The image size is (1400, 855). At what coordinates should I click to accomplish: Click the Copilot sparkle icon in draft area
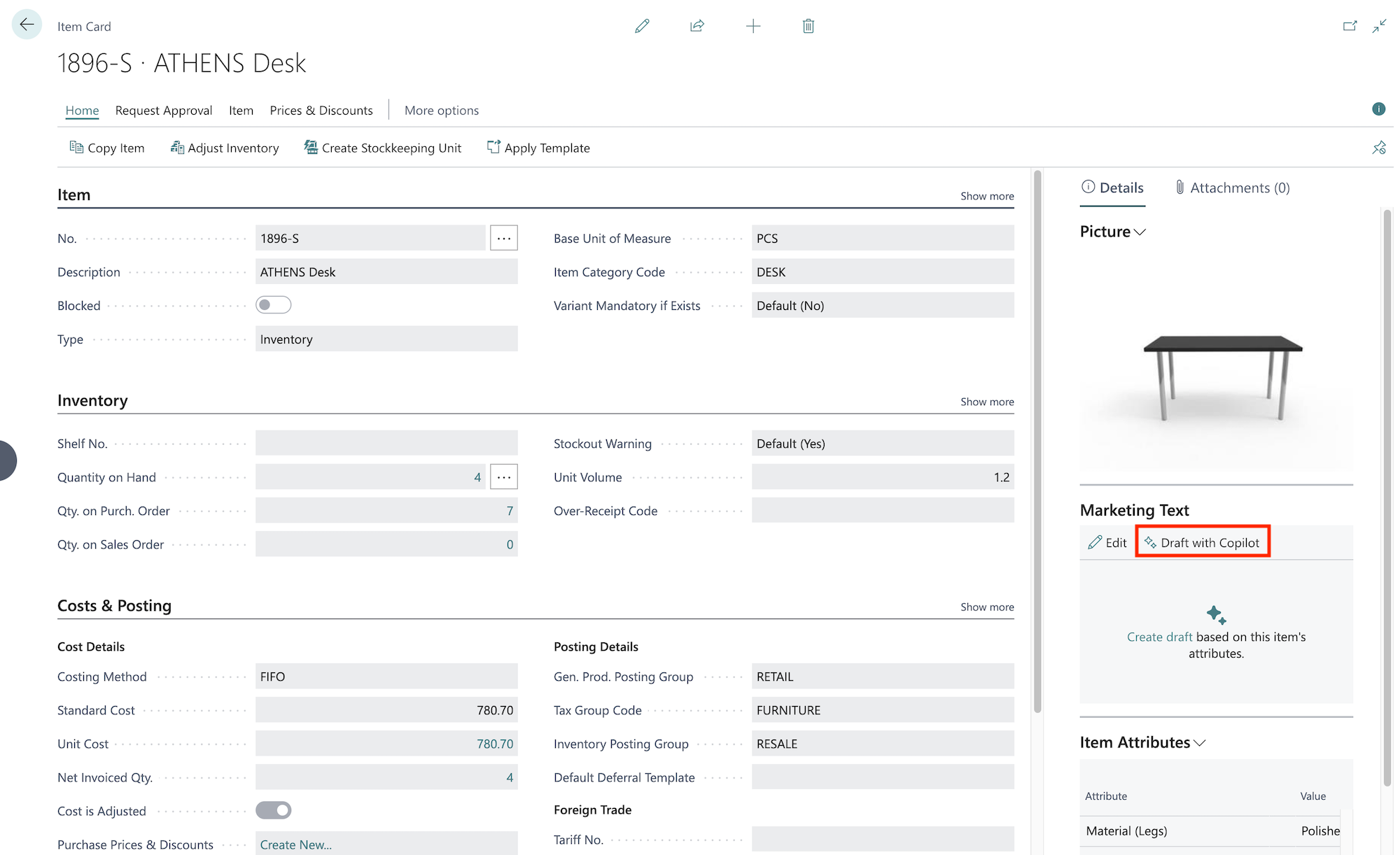point(1217,615)
